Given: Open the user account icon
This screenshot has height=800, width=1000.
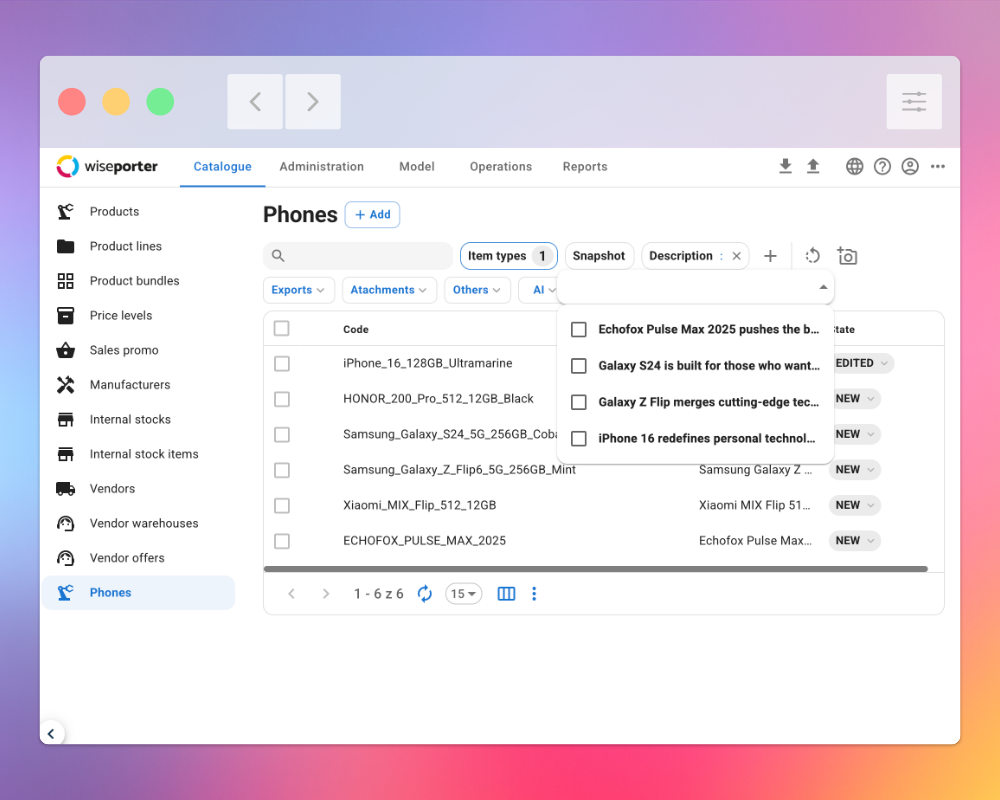Looking at the screenshot, I should pos(910,167).
